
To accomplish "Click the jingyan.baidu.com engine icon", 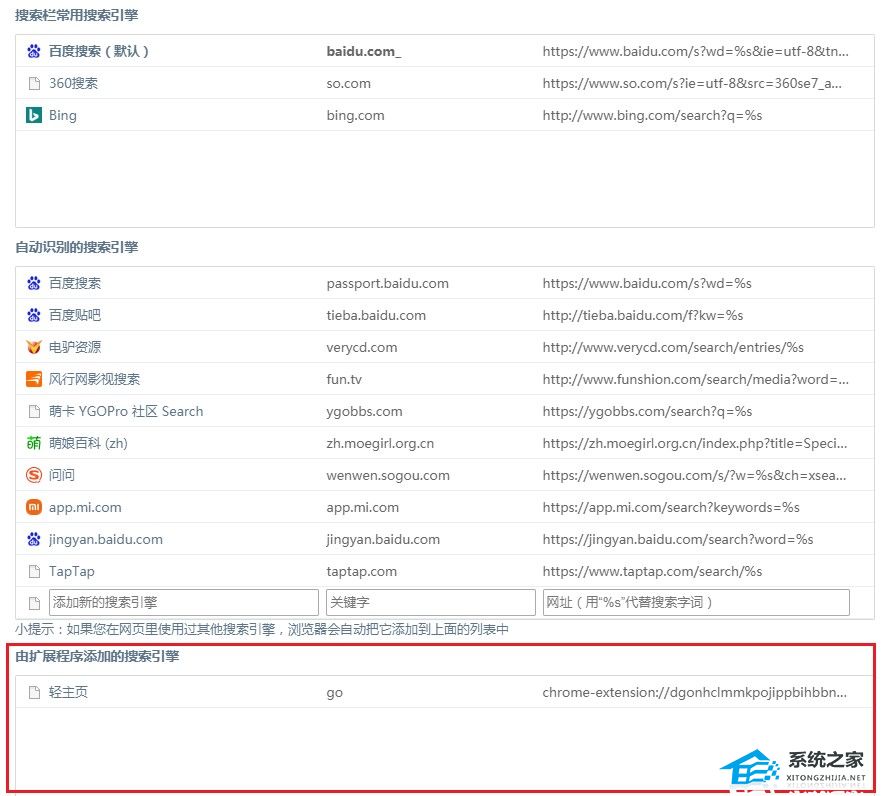I will coord(33,539).
